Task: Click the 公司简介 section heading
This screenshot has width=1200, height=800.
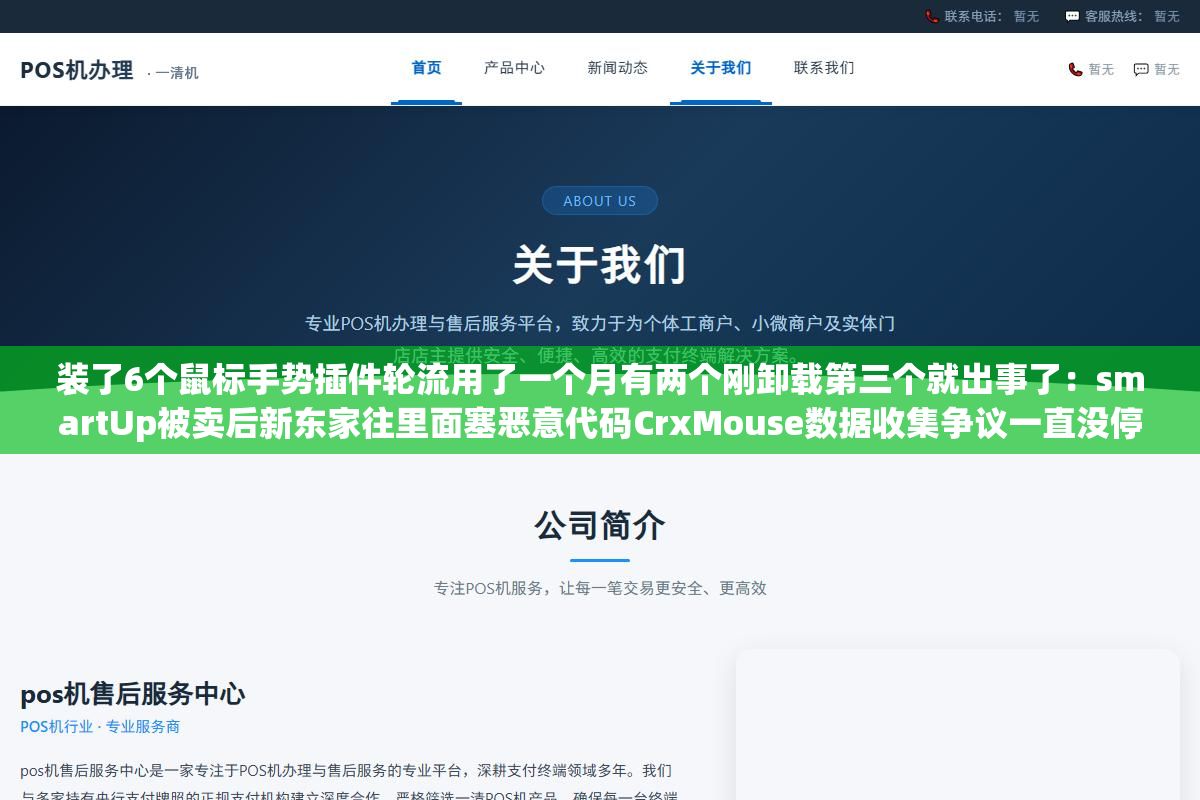Action: point(600,525)
